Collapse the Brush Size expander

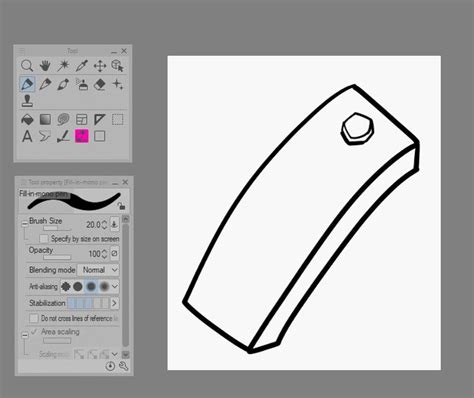(x=25, y=224)
